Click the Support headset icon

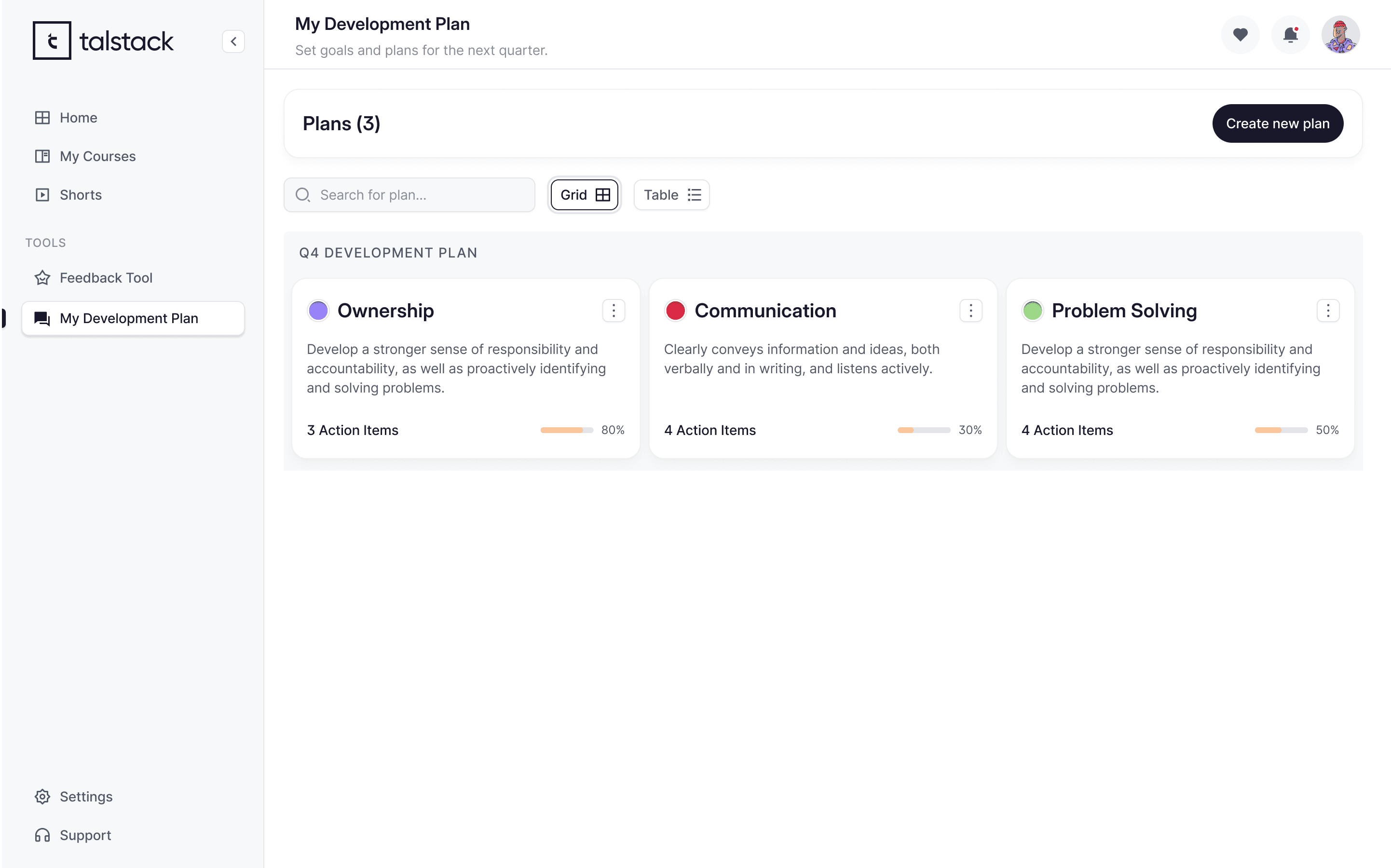(x=42, y=835)
